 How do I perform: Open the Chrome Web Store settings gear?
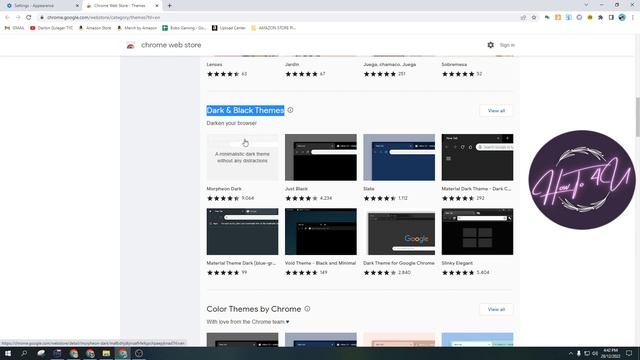pos(491,45)
